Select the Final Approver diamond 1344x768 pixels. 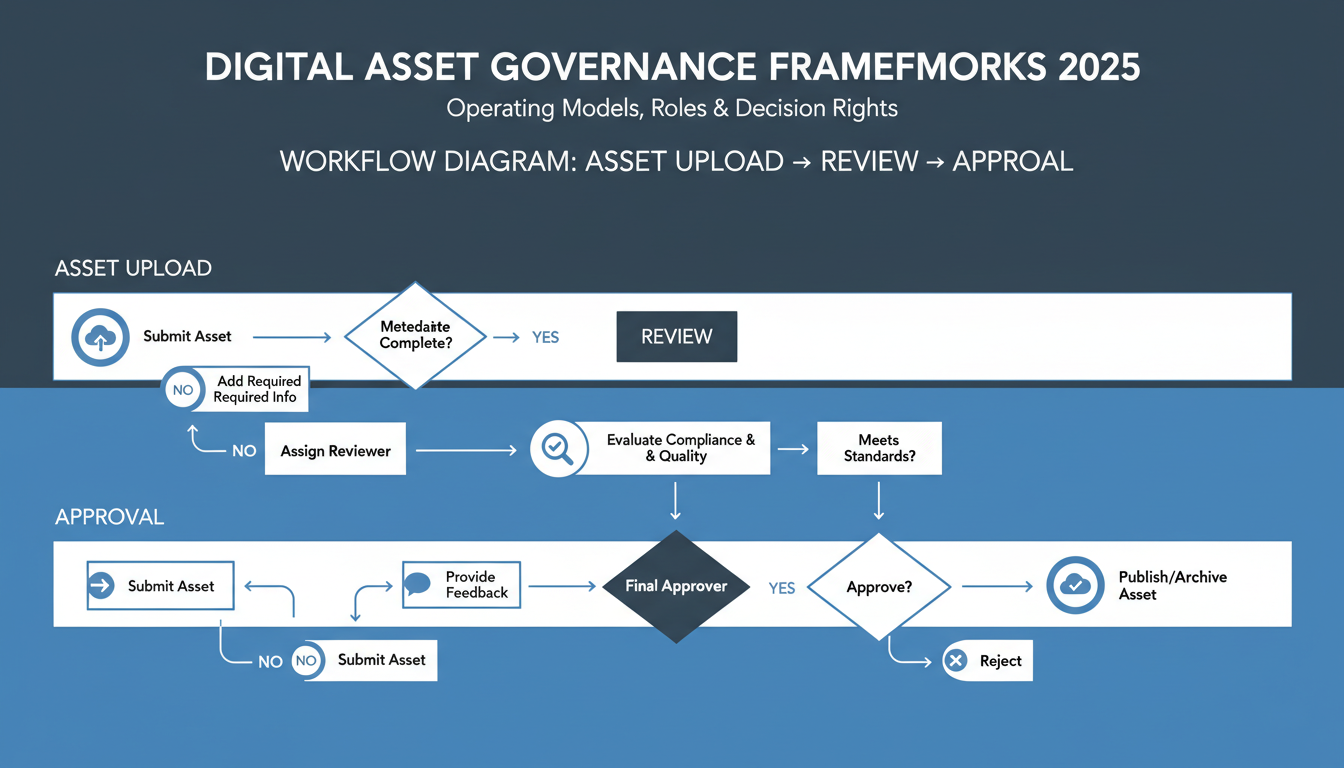676,587
